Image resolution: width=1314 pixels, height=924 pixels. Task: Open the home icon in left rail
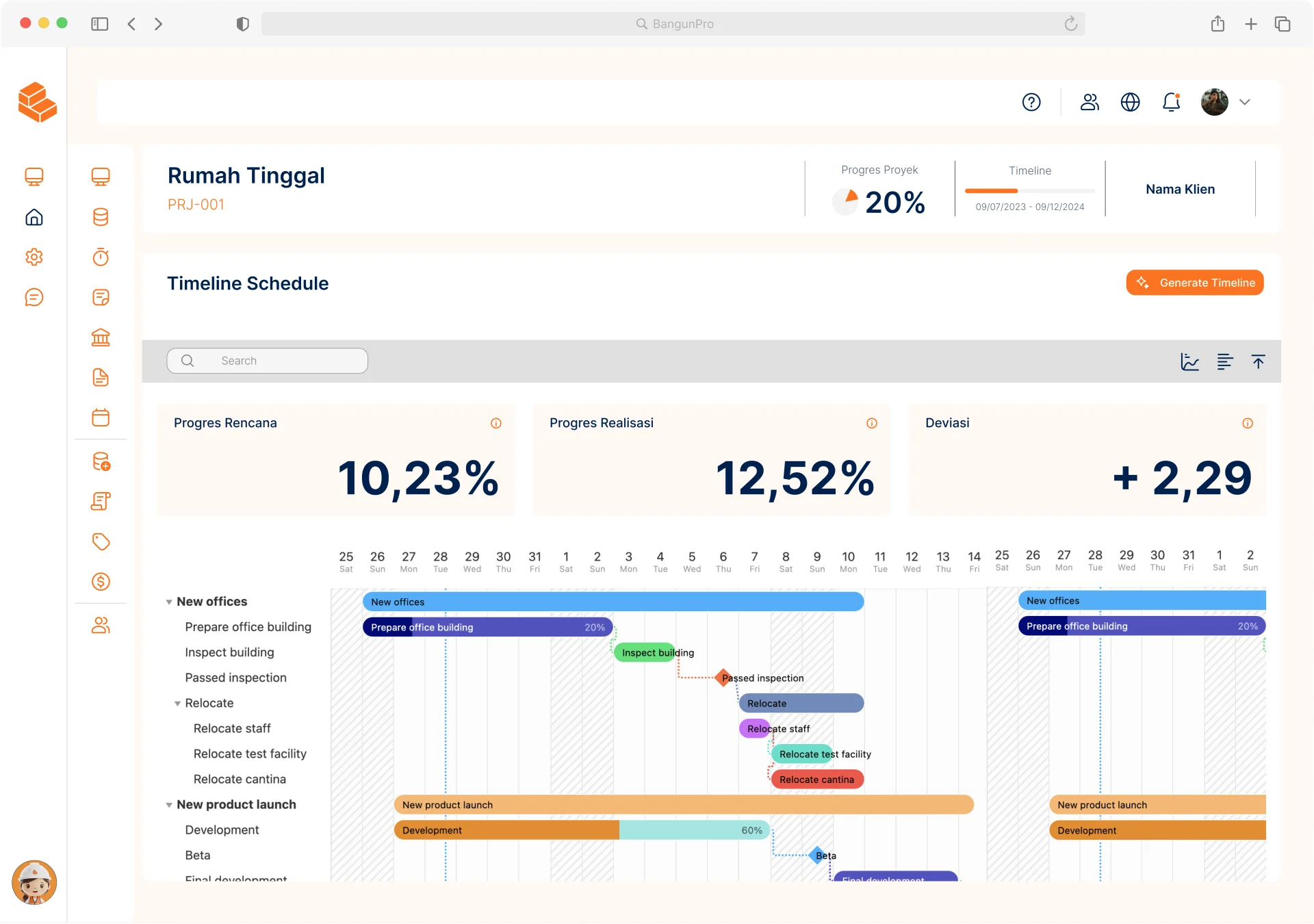pos(34,218)
